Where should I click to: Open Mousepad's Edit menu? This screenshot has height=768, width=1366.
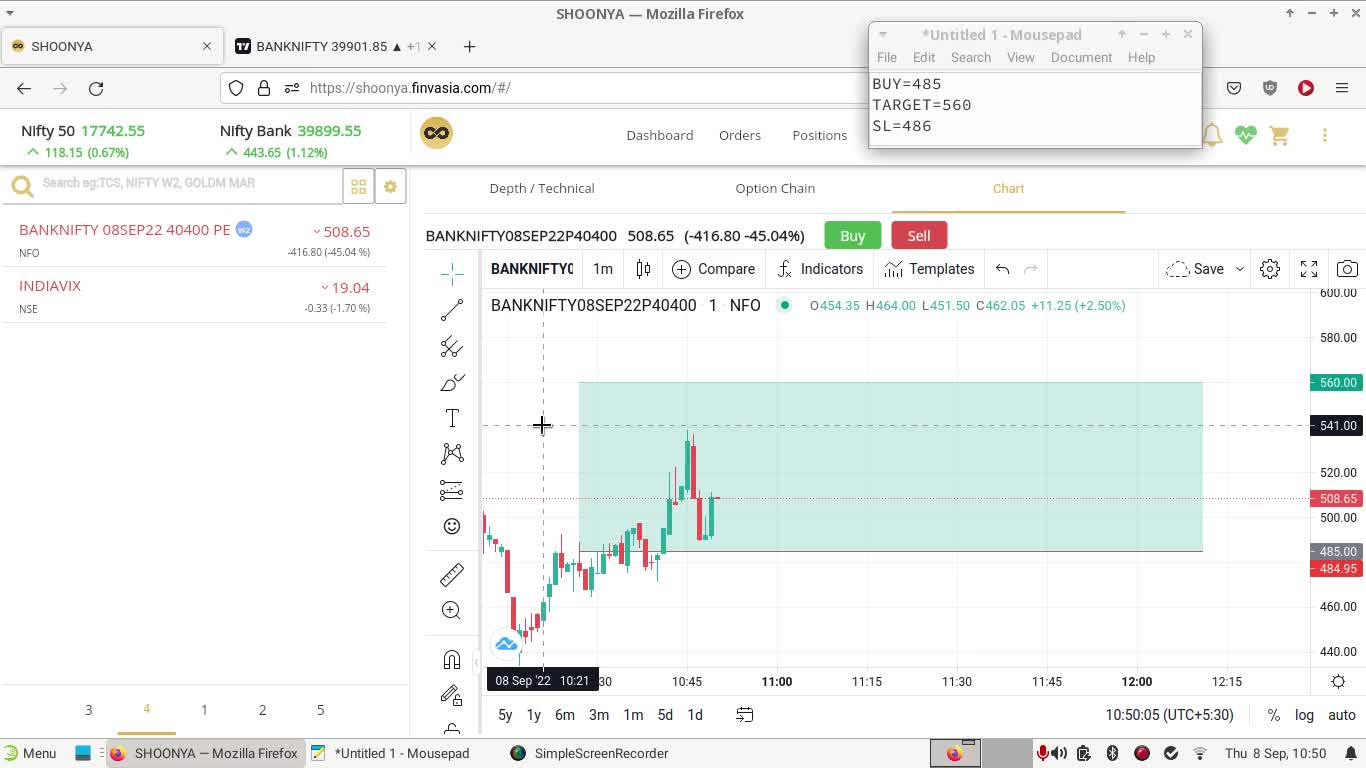(x=924, y=58)
